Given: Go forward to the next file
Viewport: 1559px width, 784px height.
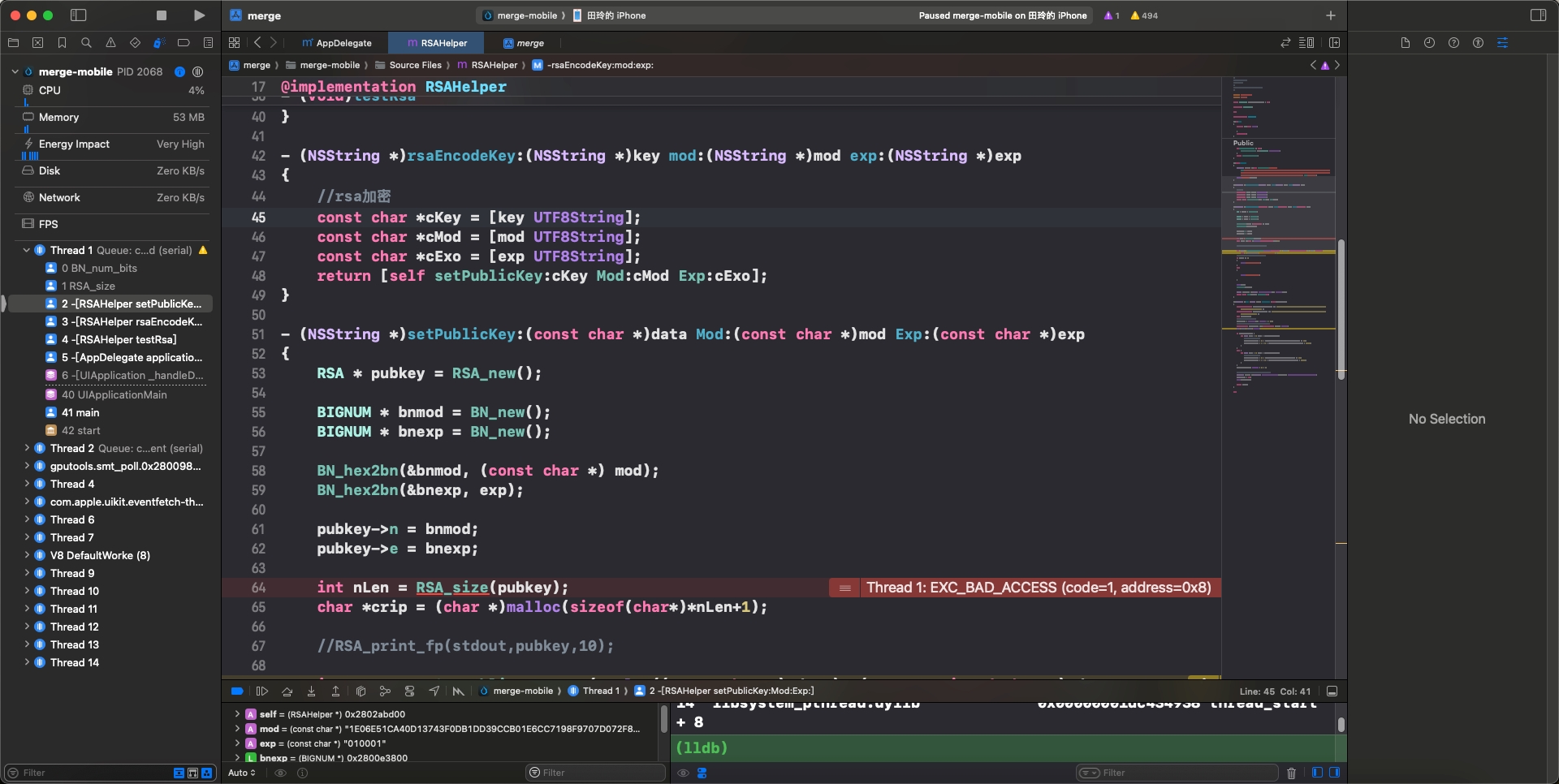Looking at the screenshot, I should point(274,43).
